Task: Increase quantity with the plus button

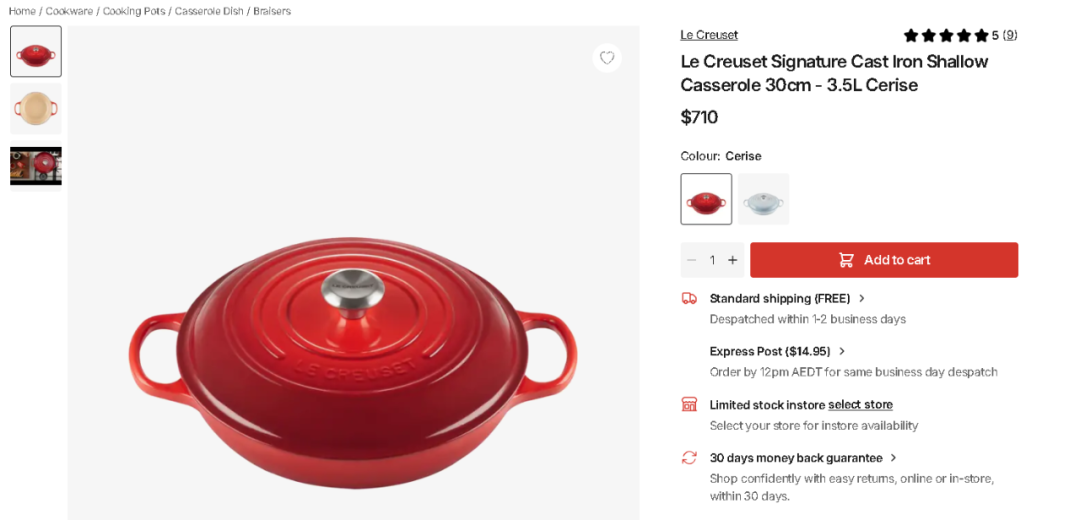Action: [x=733, y=260]
